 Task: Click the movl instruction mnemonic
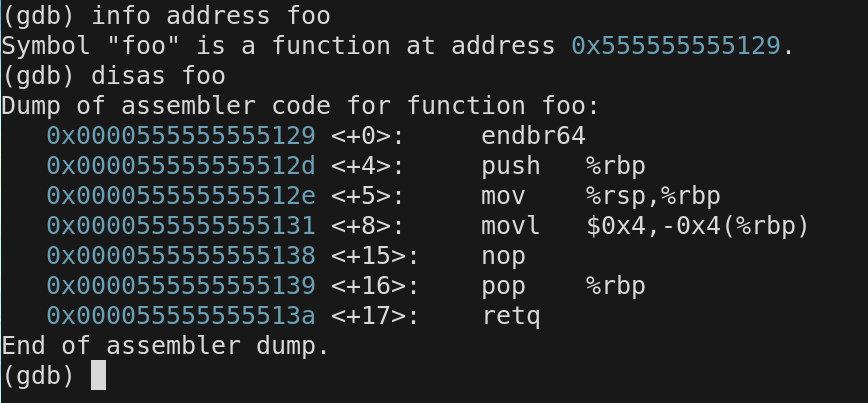point(511,225)
